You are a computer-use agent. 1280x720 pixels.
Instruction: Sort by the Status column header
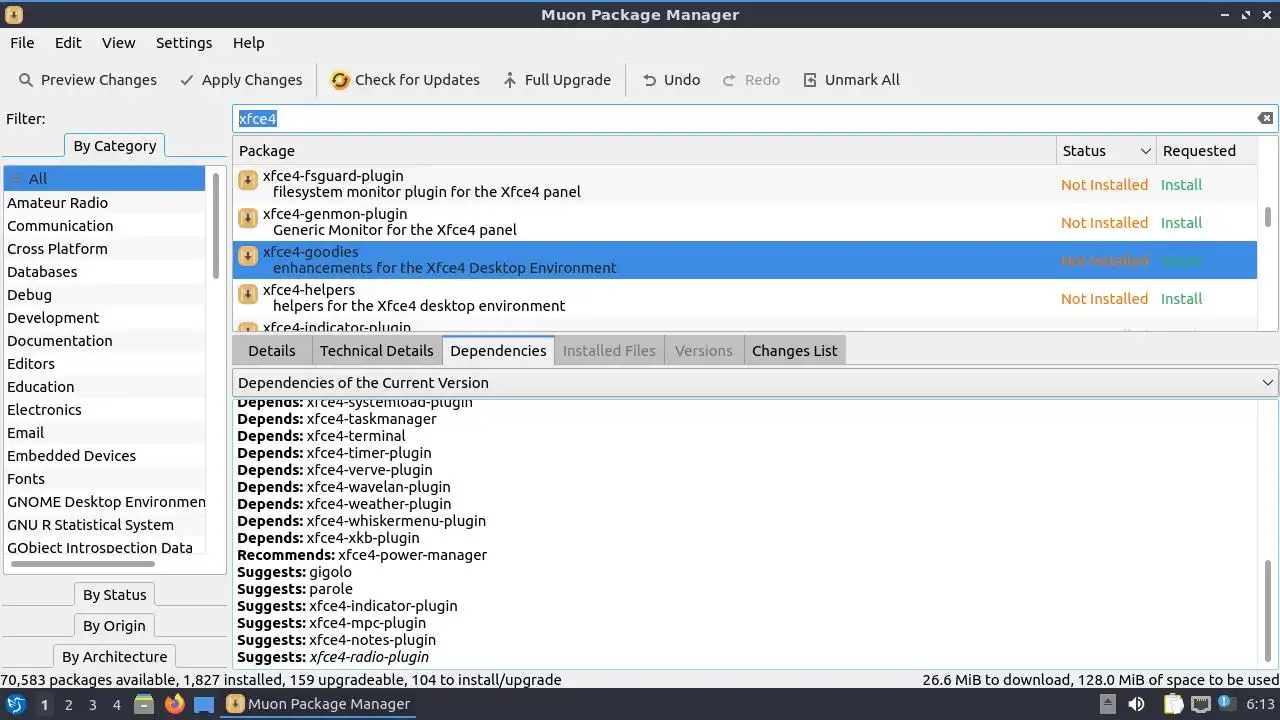[1106, 151]
